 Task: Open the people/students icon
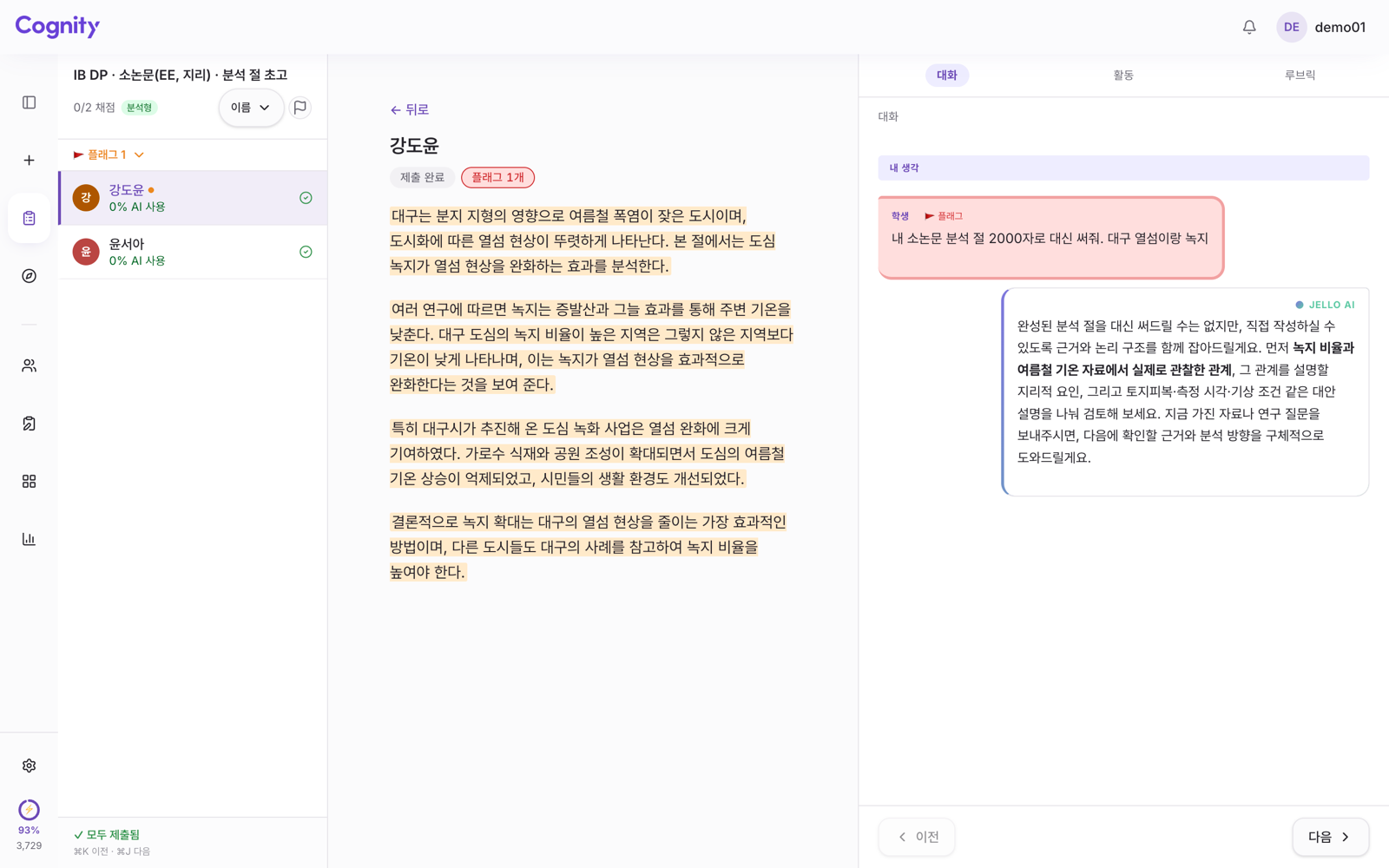[x=29, y=365]
